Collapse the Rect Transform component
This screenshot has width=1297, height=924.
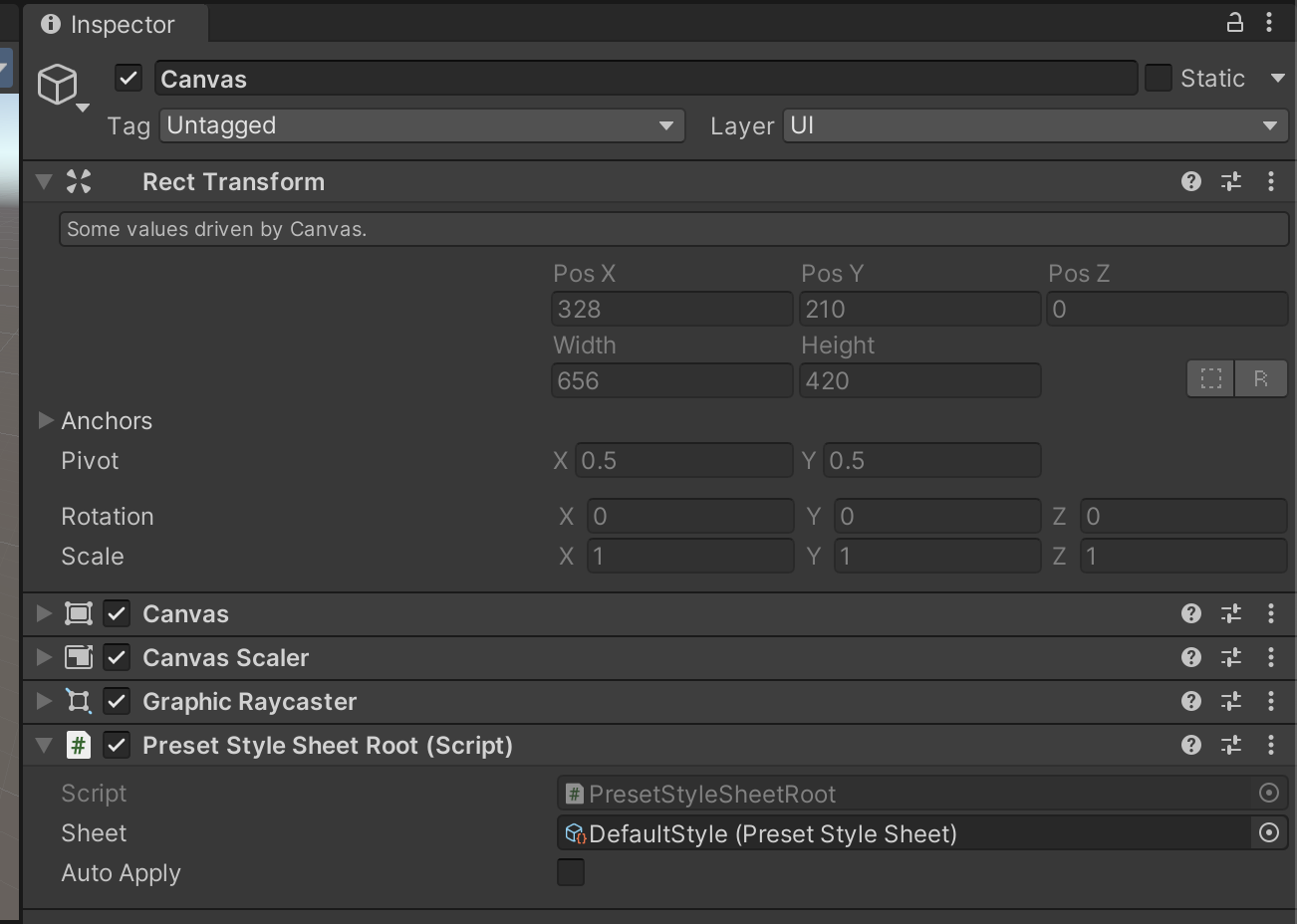click(42, 181)
